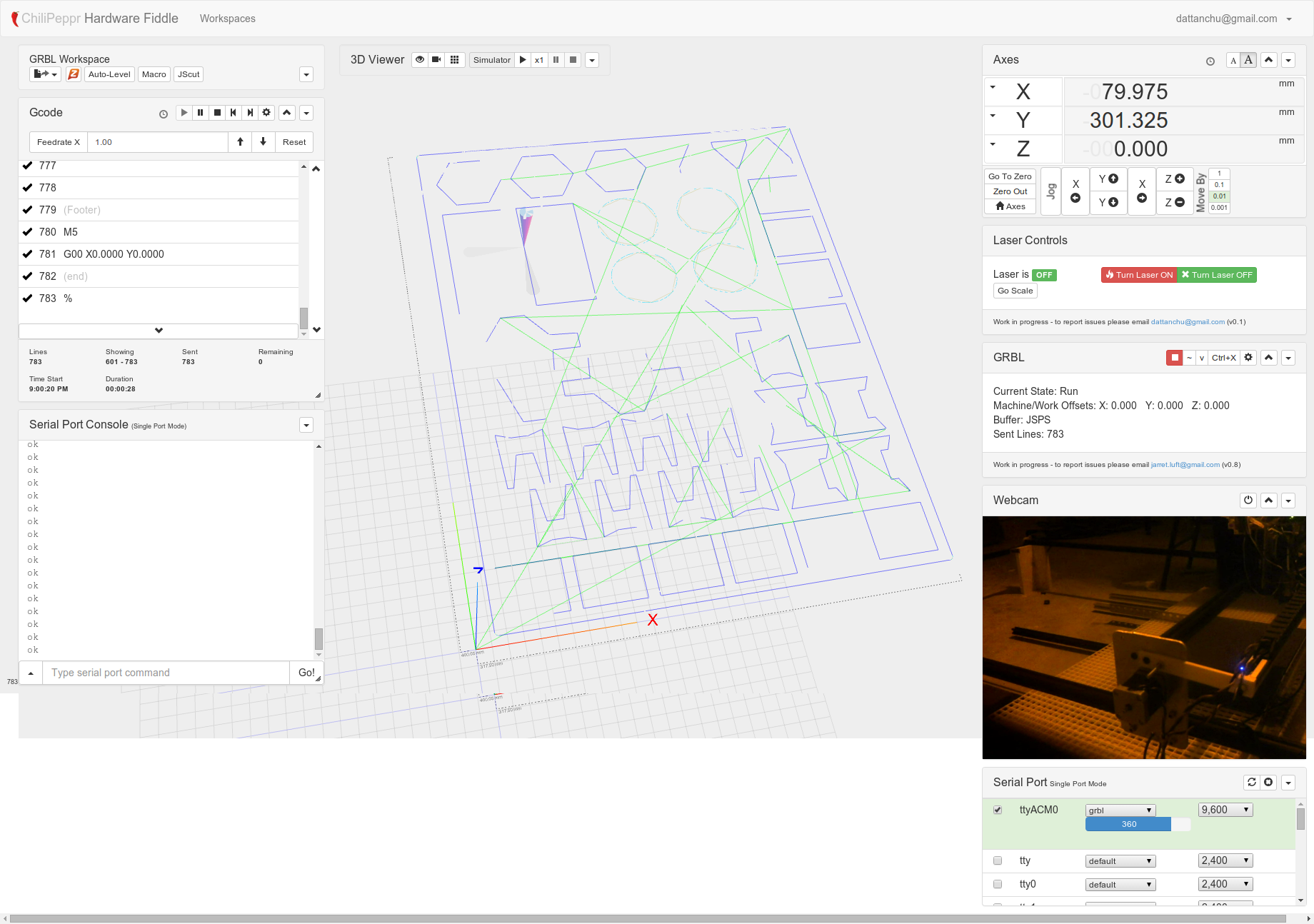Toggle Webcam power button
This screenshot has height=924, width=1314.
[1248, 501]
